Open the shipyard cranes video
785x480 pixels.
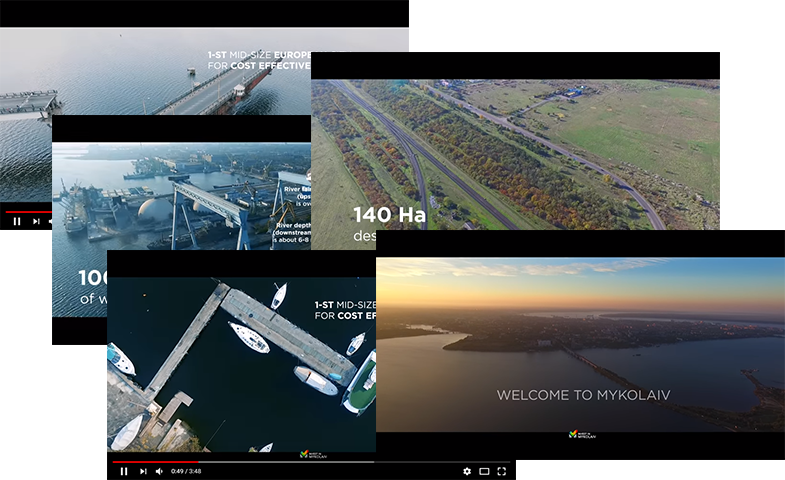[180, 190]
